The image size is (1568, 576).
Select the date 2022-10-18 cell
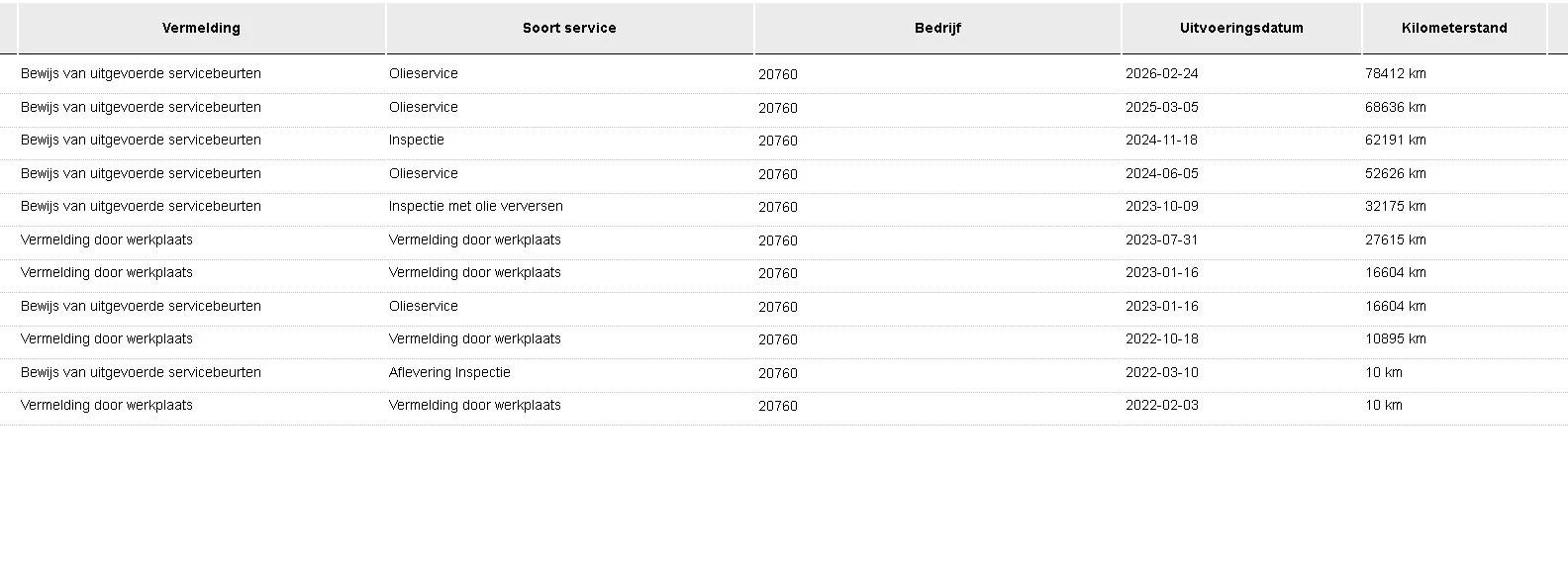tap(1162, 338)
